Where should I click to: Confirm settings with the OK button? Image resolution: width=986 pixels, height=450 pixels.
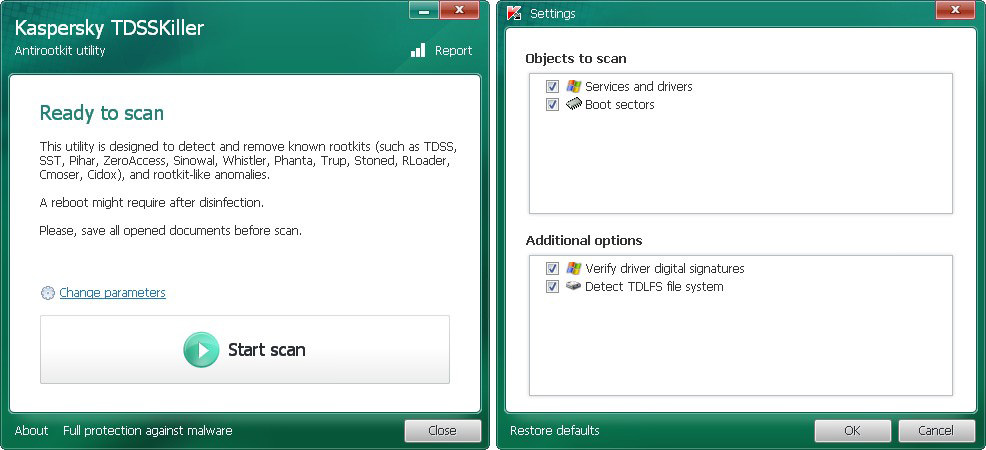click(x=852, y=431)
